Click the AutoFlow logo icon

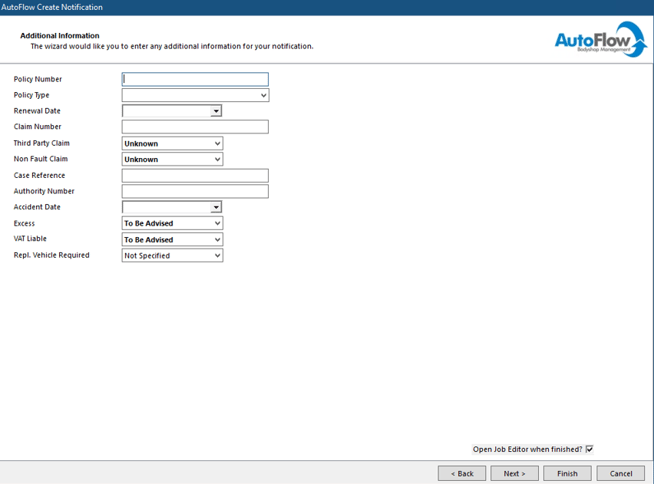pyautogui.click(x=600, y=40)
